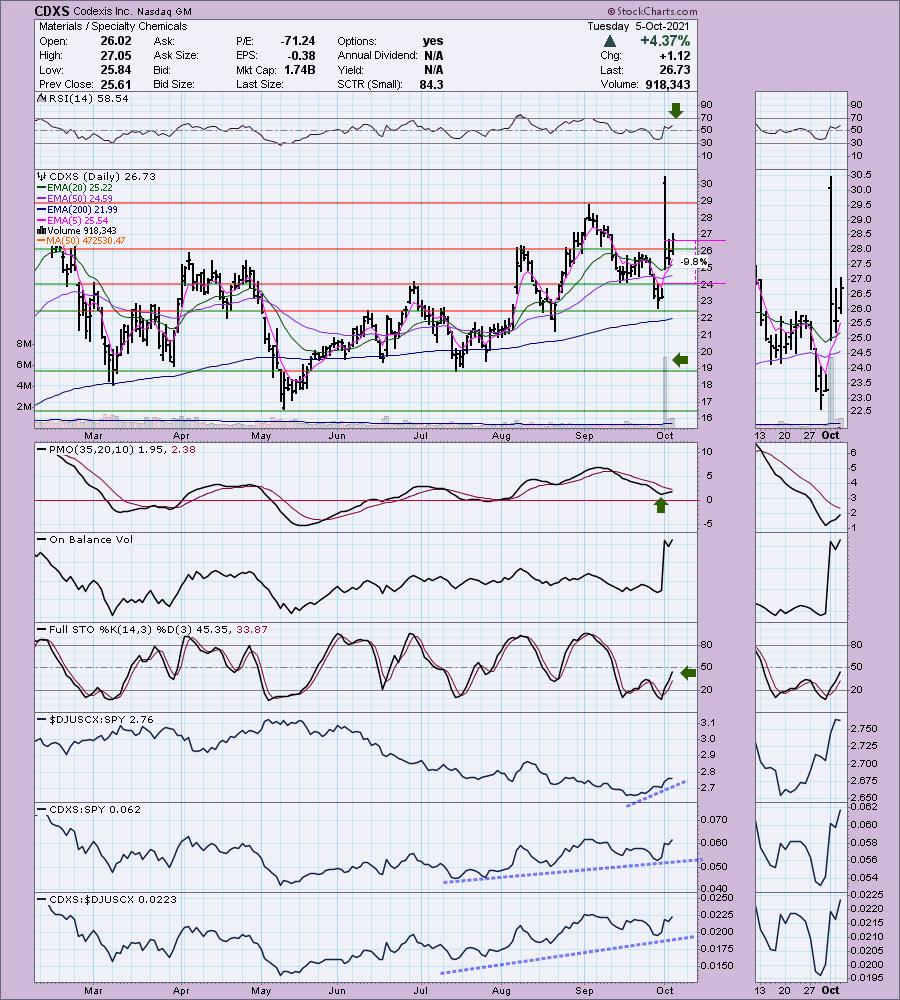The width and height of the screenshot is (900, 1000).
Task: Click the 'Nasdaq GM' exchange label
Action: point(164,11)
